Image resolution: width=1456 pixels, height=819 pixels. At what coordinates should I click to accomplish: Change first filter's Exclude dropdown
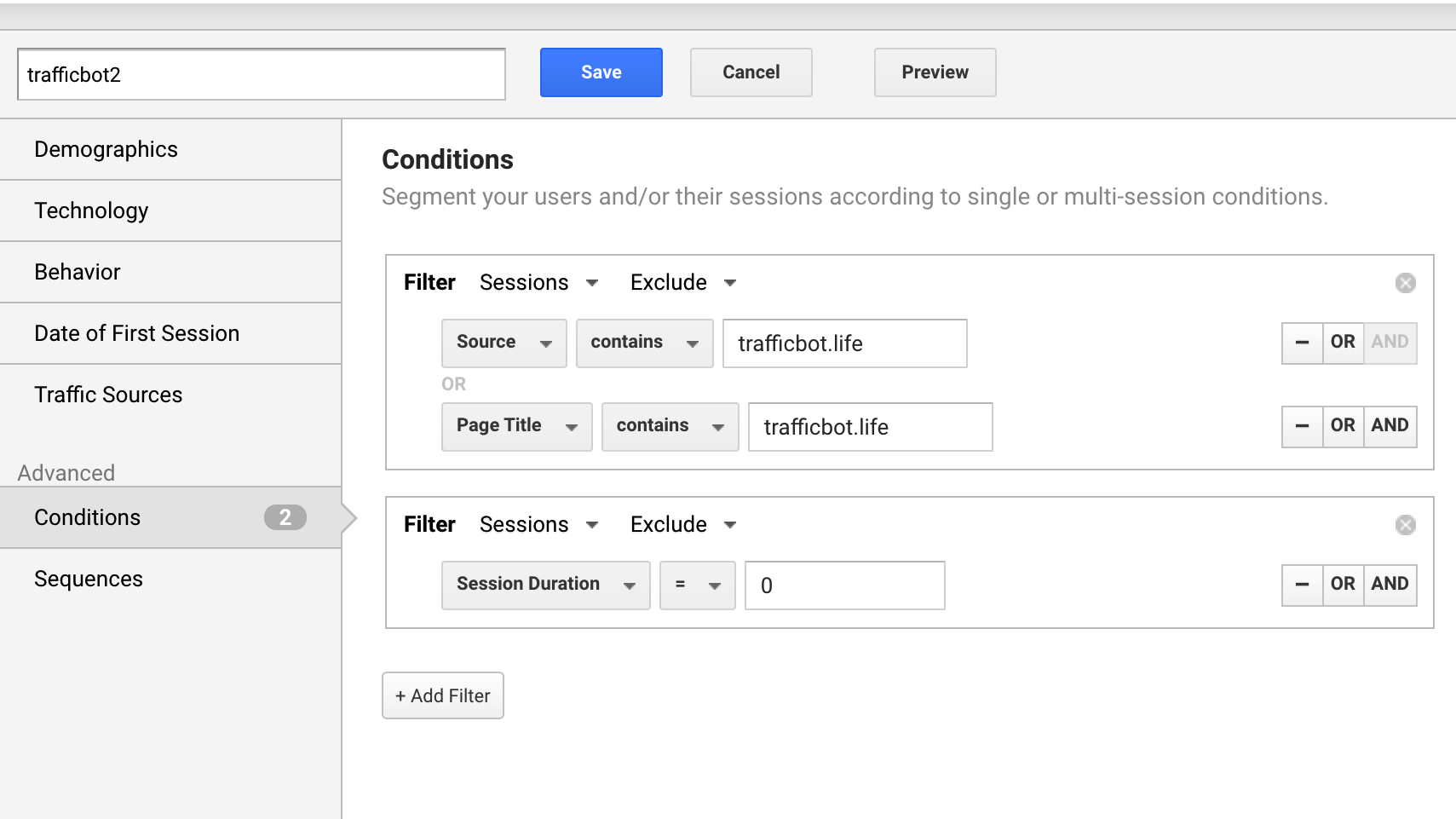click(683, 283)
